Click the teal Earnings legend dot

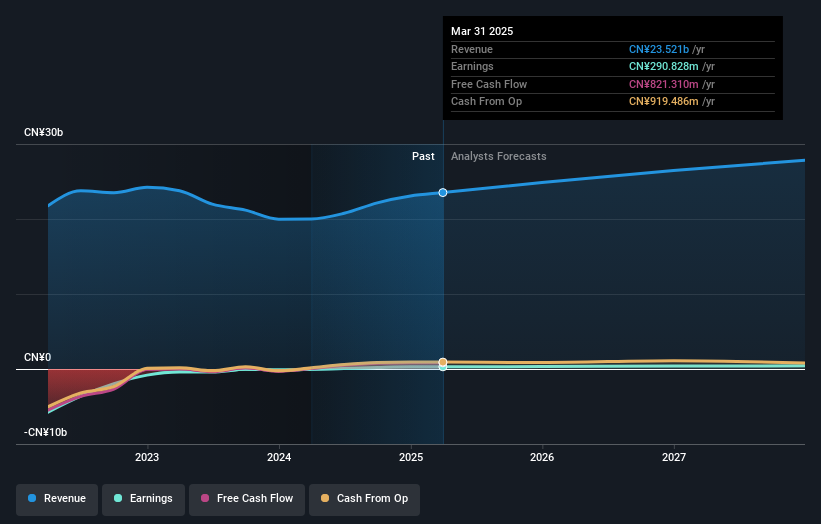coord(118,498)
